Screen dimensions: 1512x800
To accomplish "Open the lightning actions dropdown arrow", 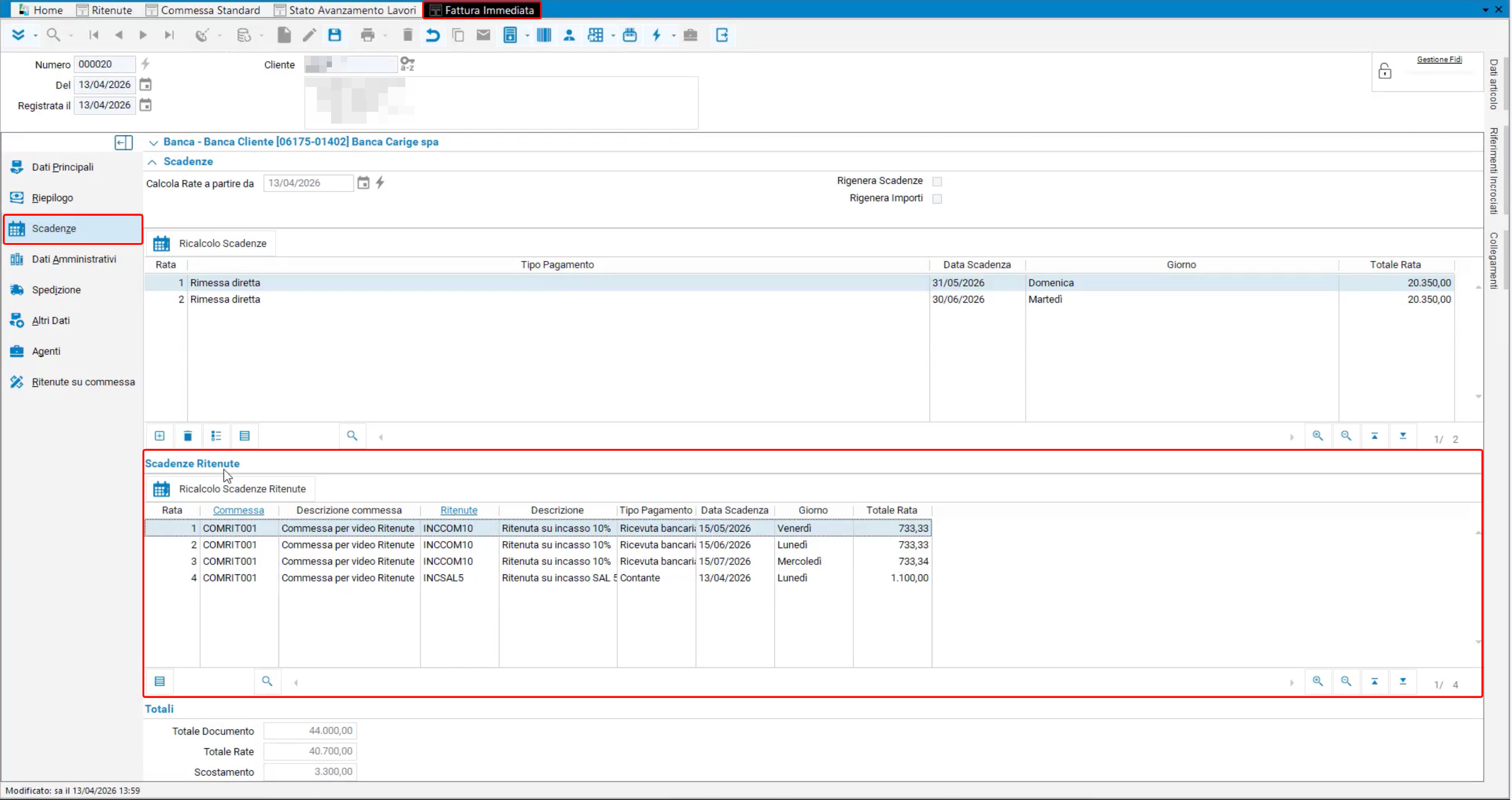I will 673,36.
